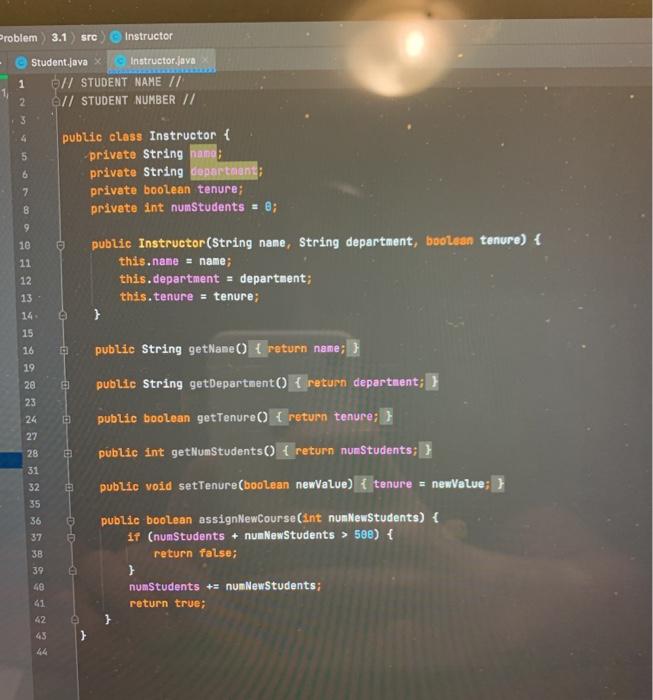
Task: Close the Instructor.java tab
Action: [205, 60]
